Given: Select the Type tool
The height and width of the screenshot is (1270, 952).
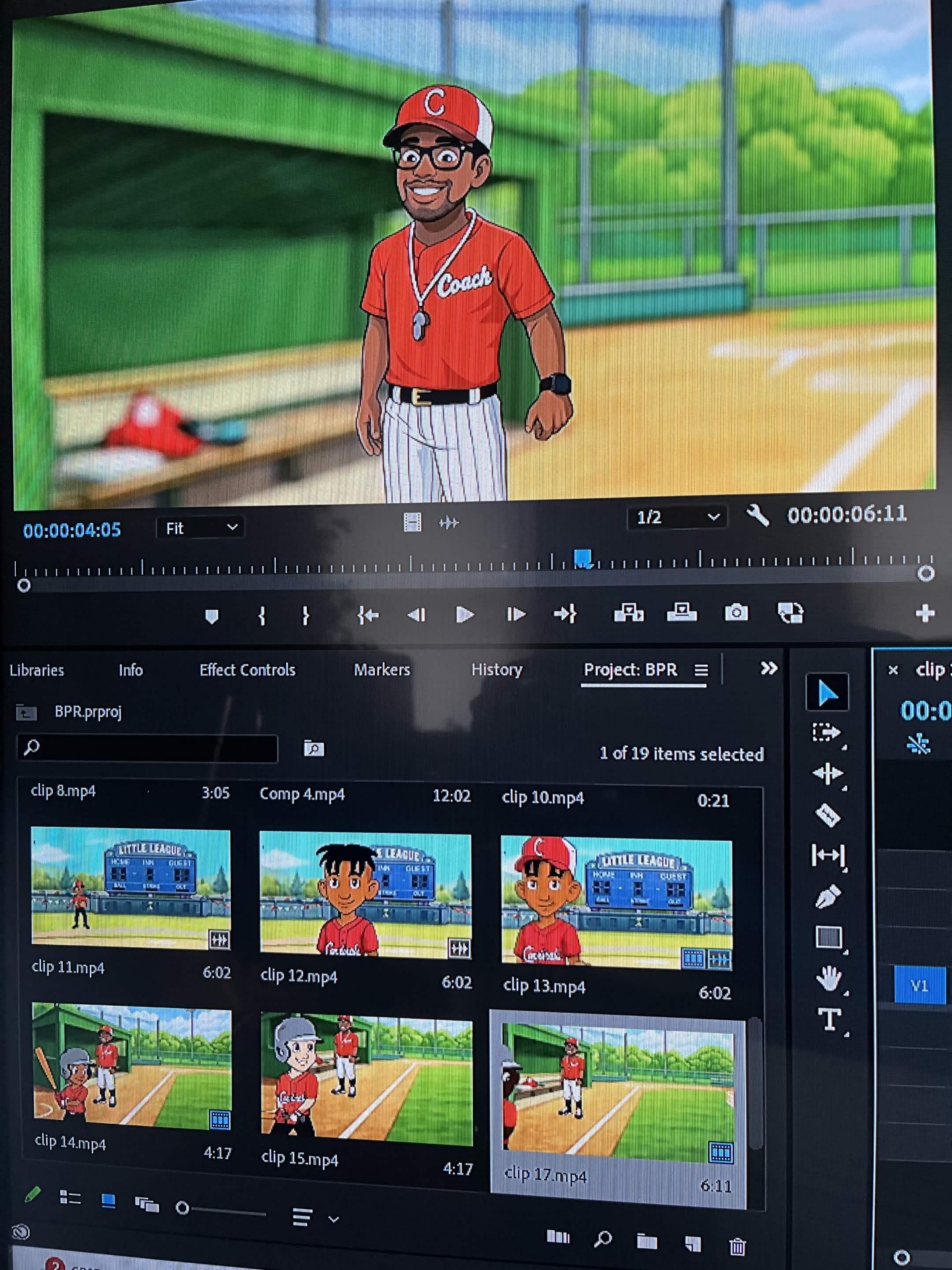Looking at the screenshot, I should pos(829,1019).
